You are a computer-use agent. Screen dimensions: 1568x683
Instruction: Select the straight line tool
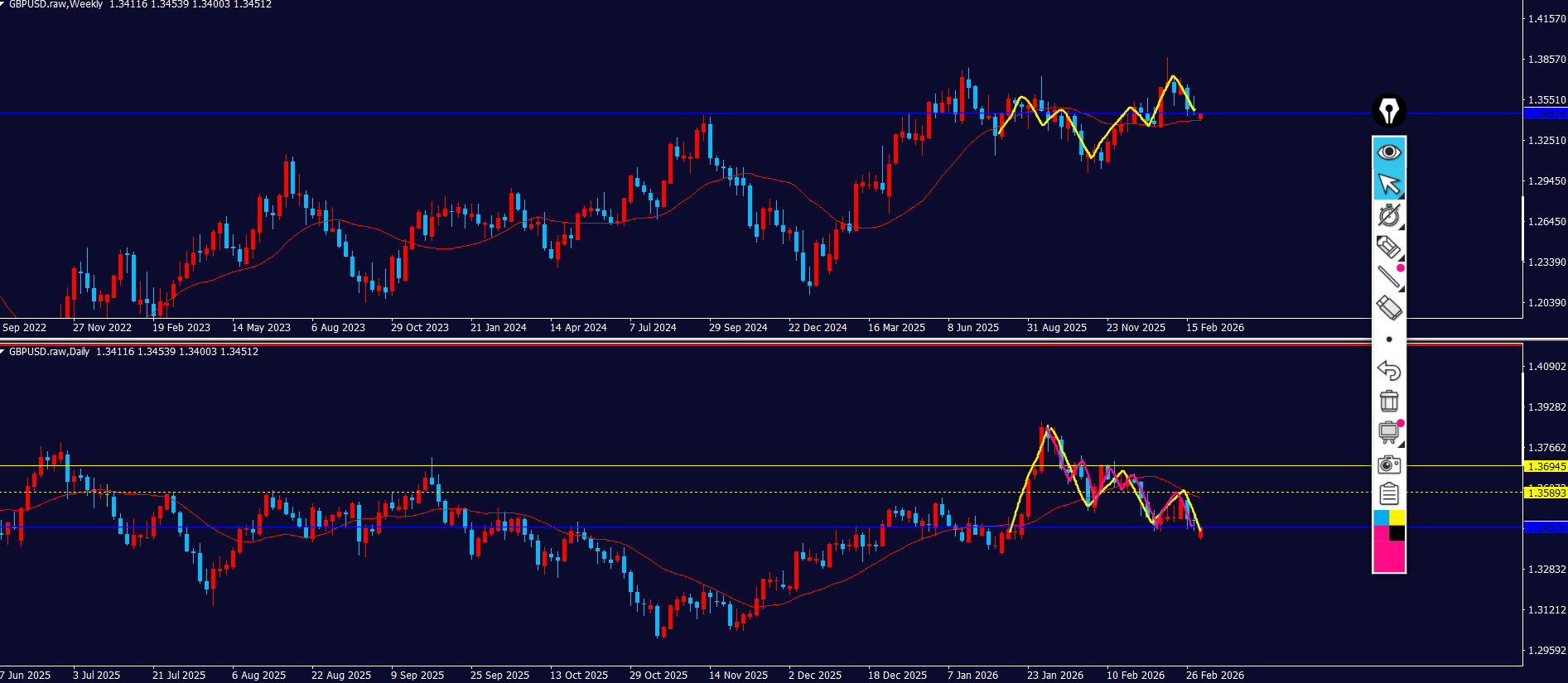pyautogui.click(x=1389, y=277)
